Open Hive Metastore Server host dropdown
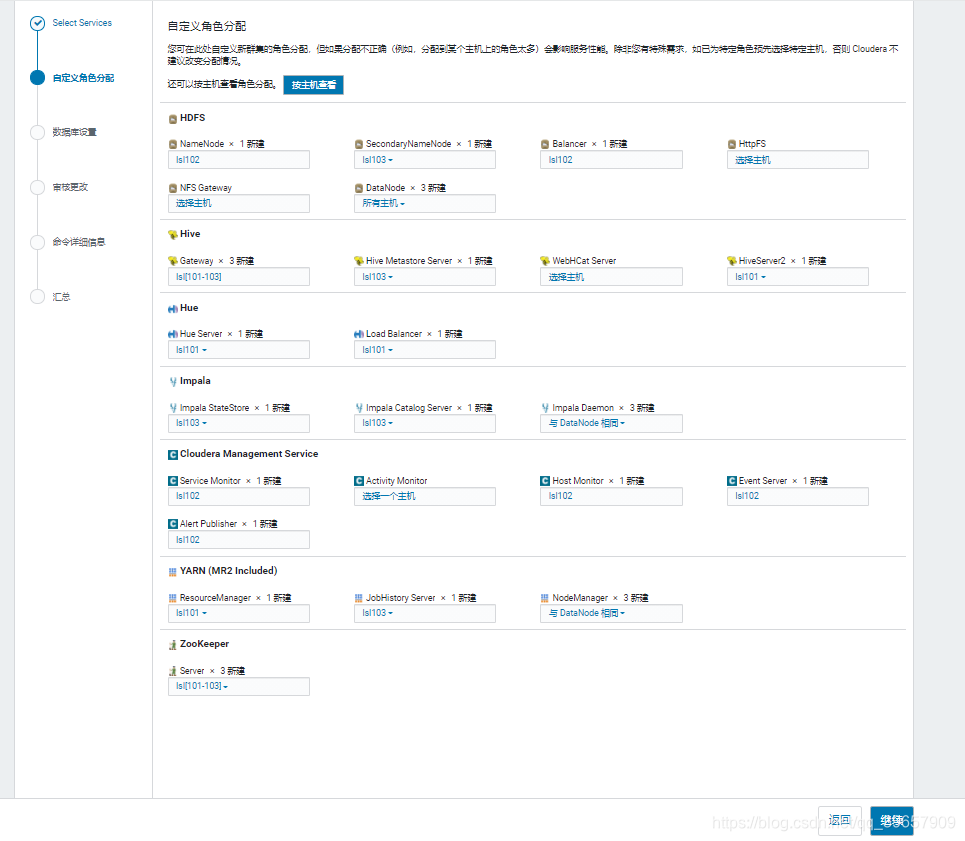 pos(425,277)
